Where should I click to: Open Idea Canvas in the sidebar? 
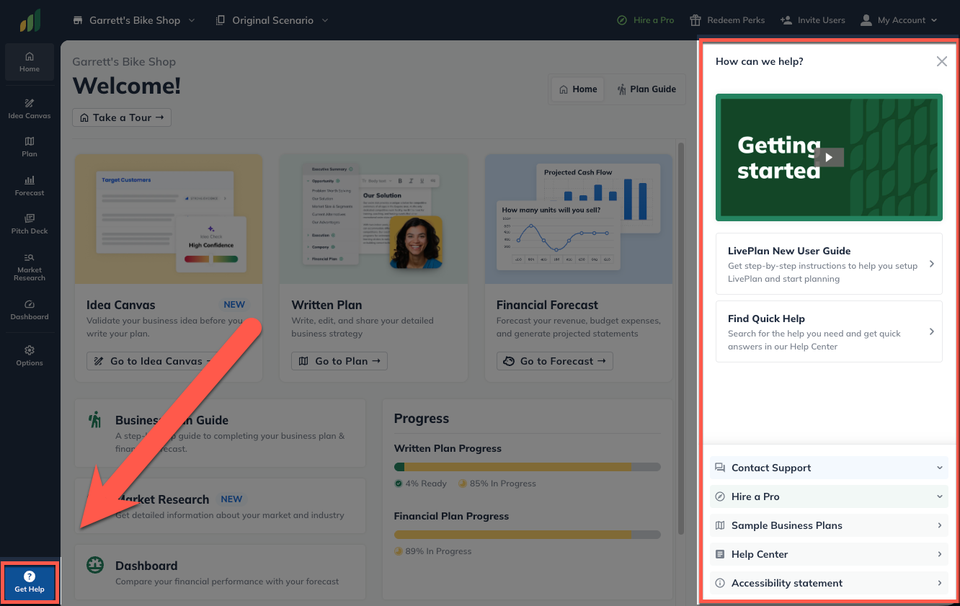point(29,108)
